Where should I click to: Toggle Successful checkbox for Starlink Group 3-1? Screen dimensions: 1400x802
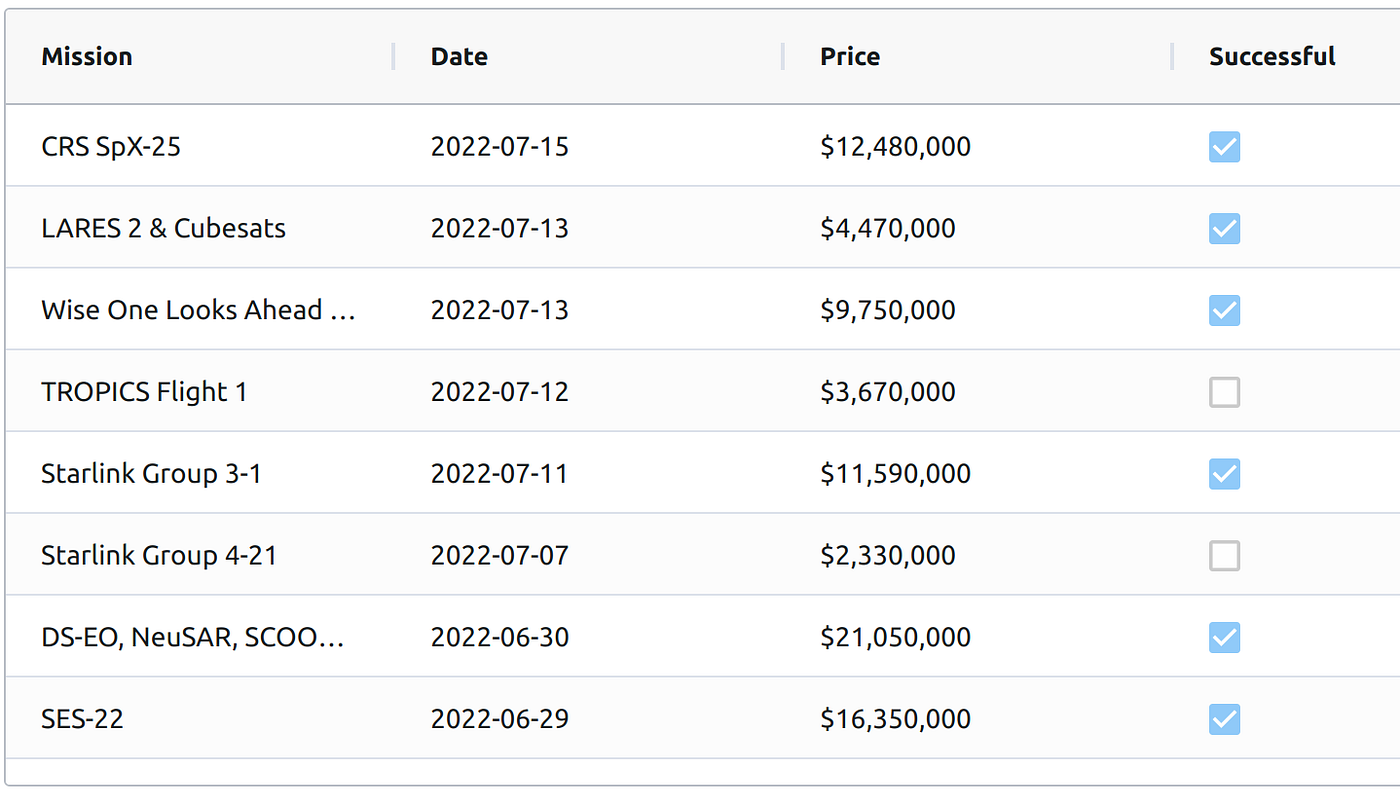(1224, 474)
